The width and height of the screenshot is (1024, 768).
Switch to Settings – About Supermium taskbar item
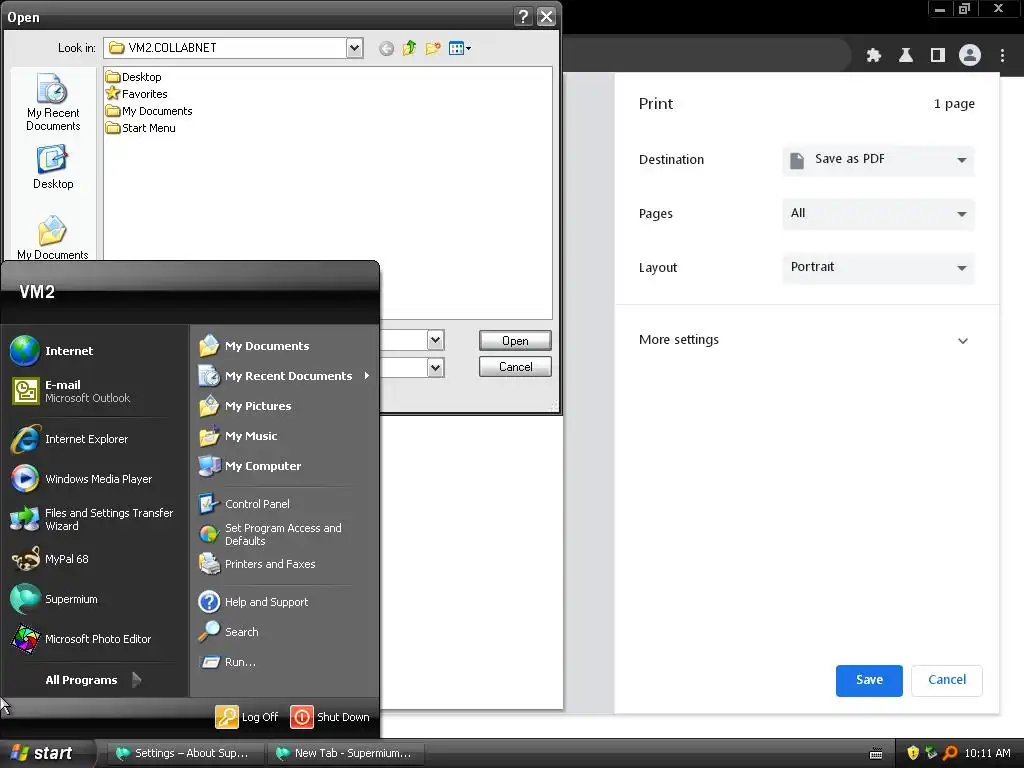pos(187,753)
